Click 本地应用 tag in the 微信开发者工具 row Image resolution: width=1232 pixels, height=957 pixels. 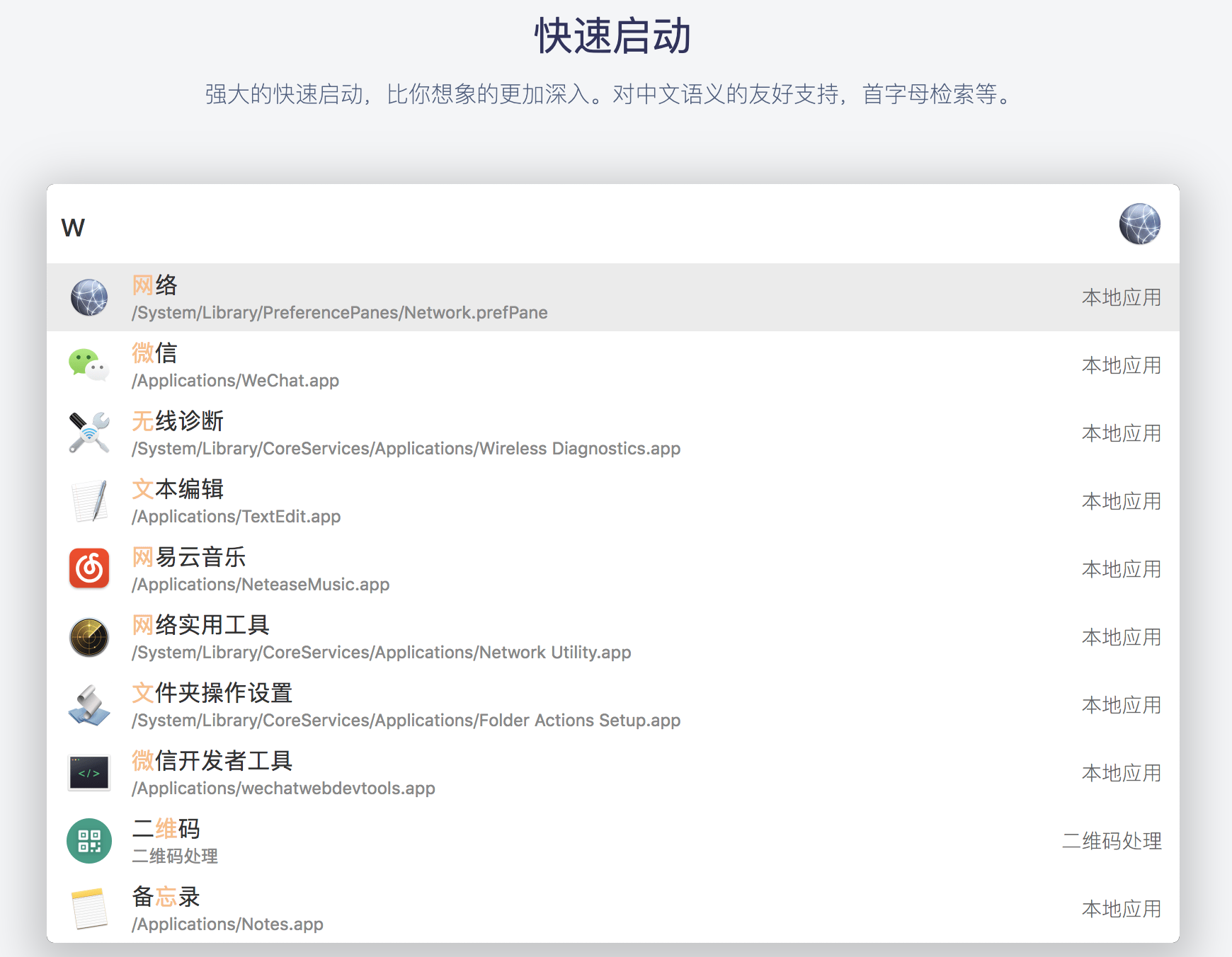click(1122, 773)
